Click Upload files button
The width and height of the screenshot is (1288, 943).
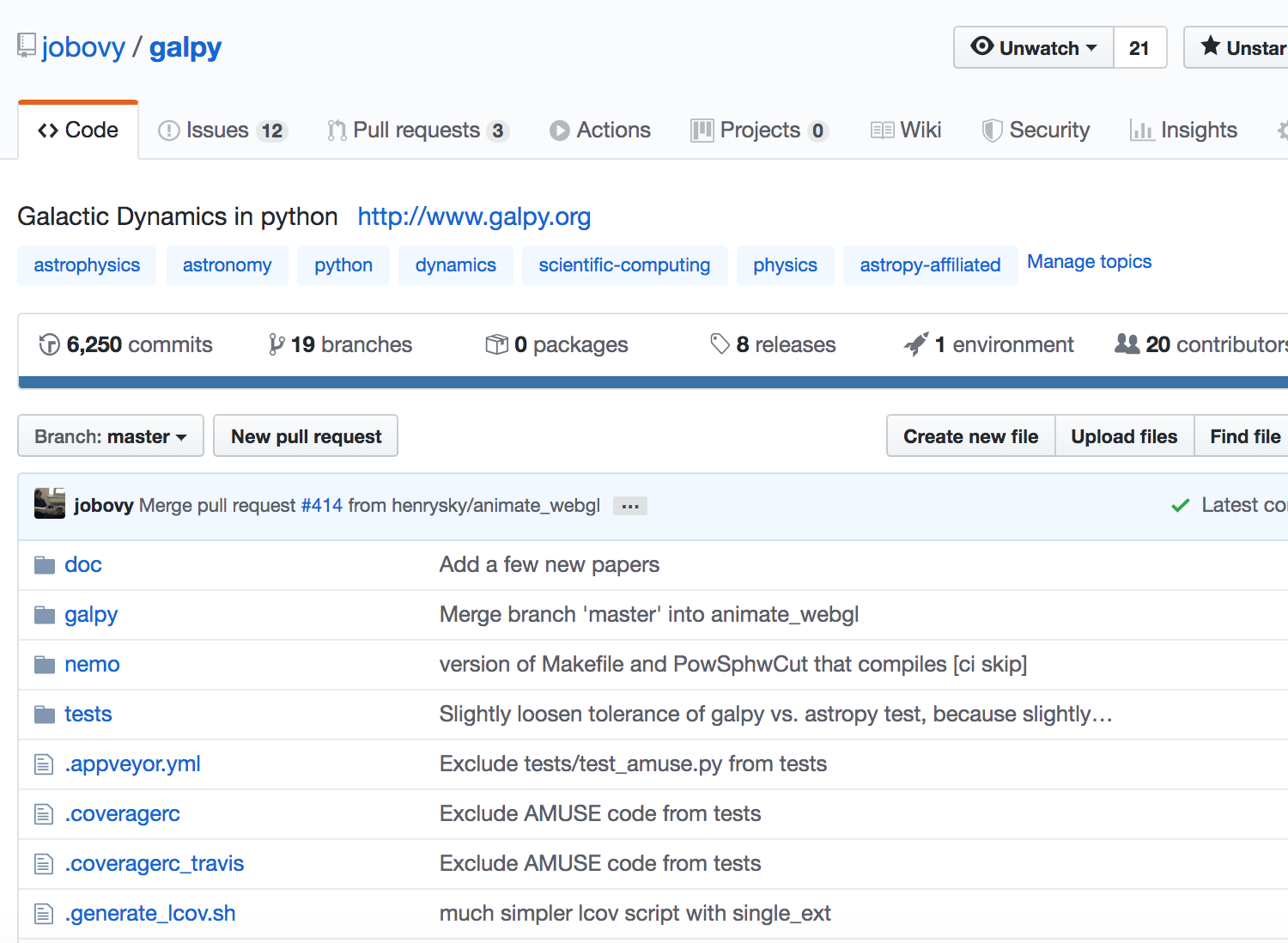pyautogui.click(x=1124, y=436)
